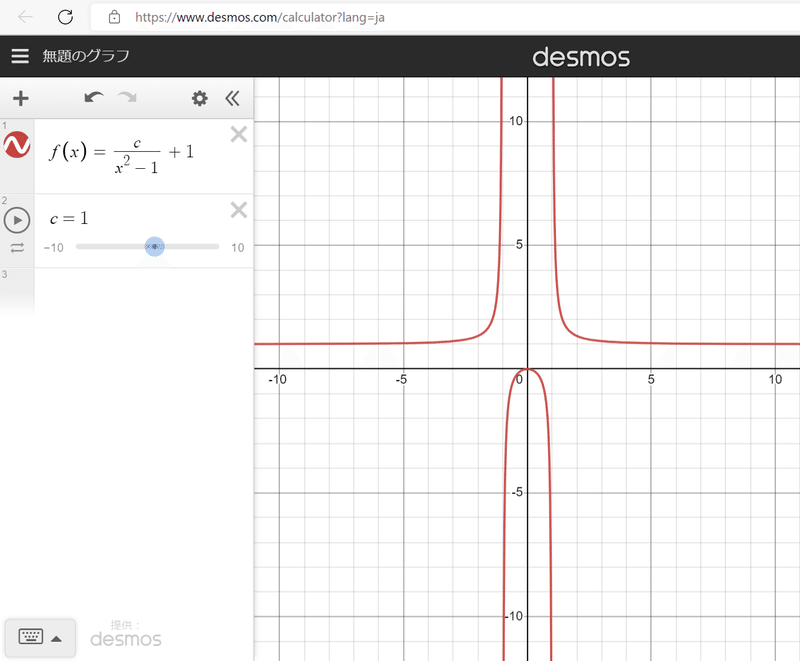This screenshot has width=800, height=661.
Task: Click the y-axis label 5 on graph
Action: (x=519, y=244)
